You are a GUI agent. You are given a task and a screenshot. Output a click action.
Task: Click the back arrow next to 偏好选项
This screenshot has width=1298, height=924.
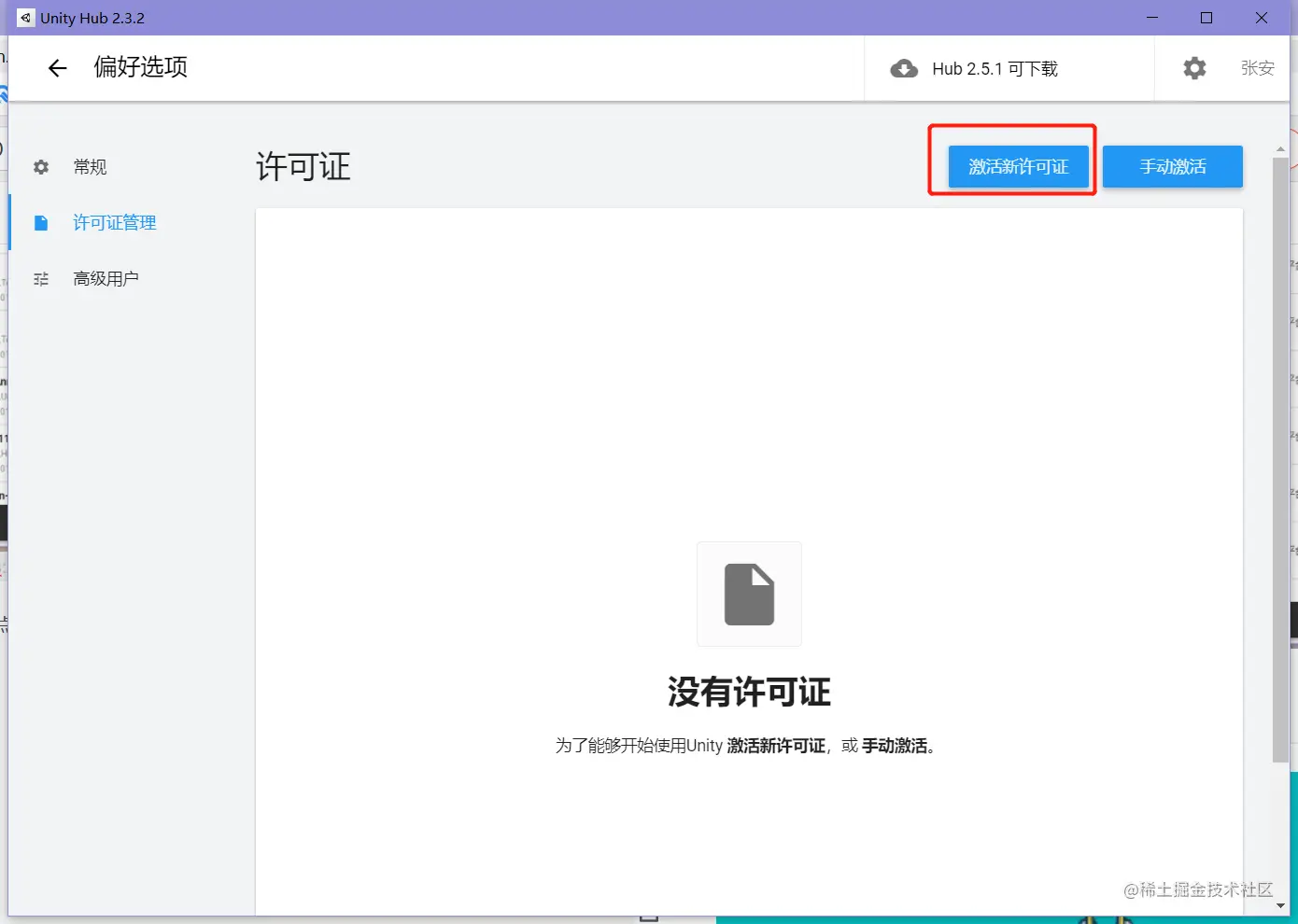57,68
